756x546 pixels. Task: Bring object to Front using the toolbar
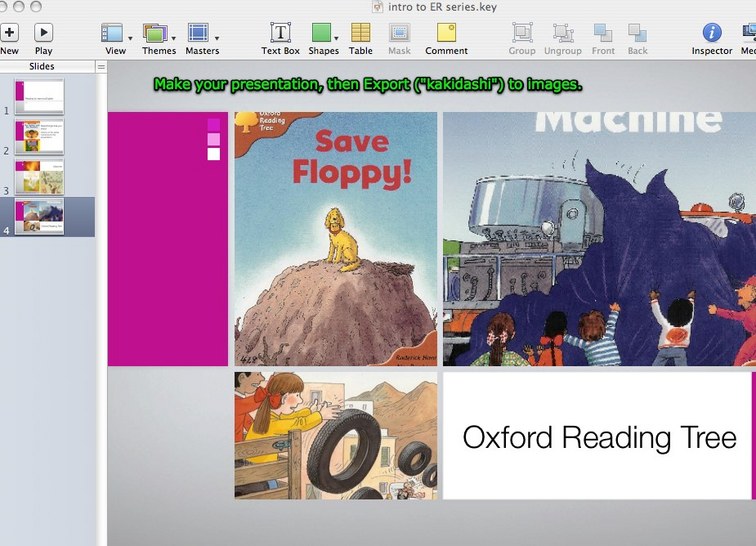603,33
